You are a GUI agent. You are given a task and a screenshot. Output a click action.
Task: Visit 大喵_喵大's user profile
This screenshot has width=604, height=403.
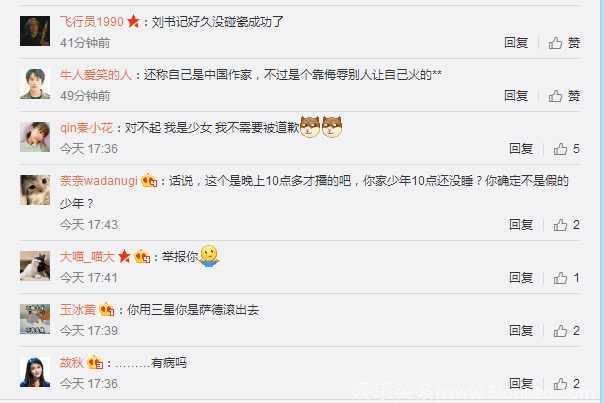[87, 257]
